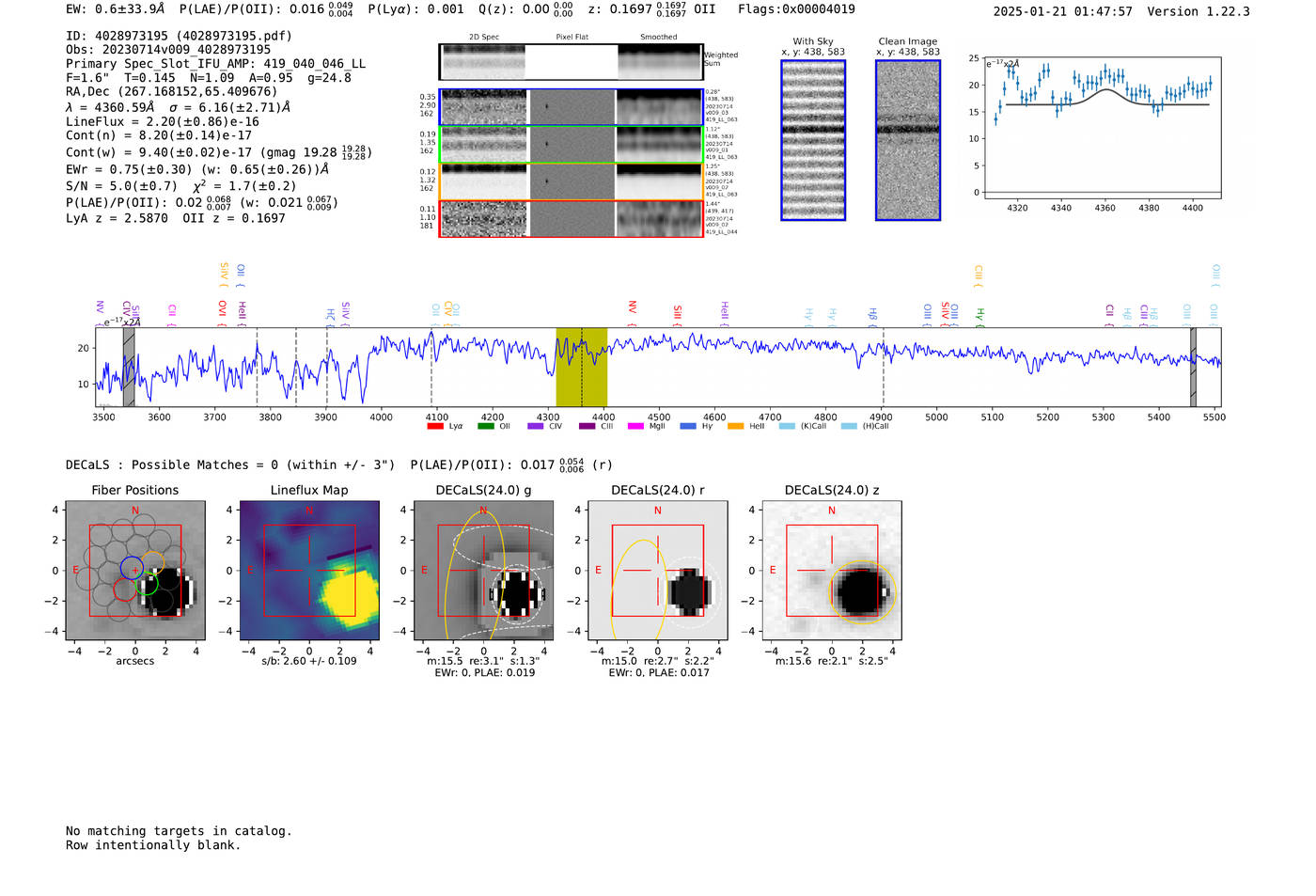Click the EWr = 0.75(±0.30) line
This screenshot has height=896, width=1316.
[x=197, y=170]
